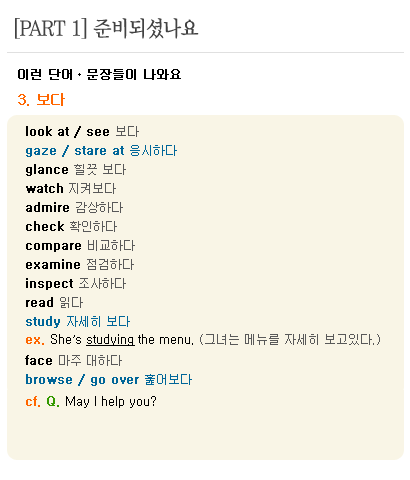Screen dimensions: 410x480
Task: Click the orange '3. 보다' section title
Action: pyautogui.click(x=41, y=100)
